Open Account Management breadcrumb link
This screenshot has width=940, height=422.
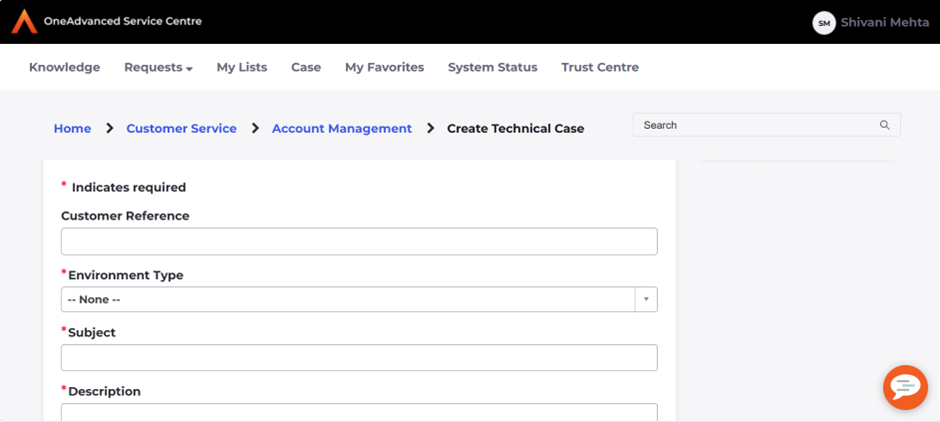(342, 128)
